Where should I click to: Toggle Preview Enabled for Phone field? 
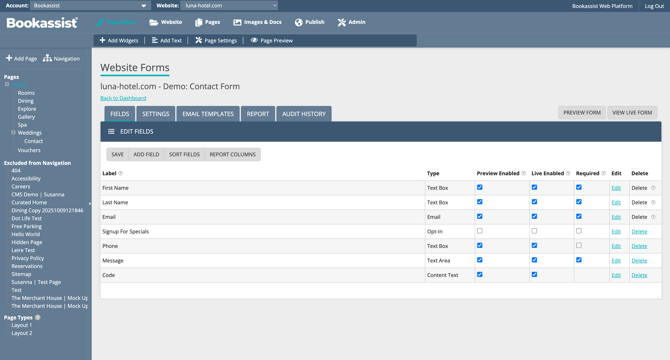coord(480,246)
